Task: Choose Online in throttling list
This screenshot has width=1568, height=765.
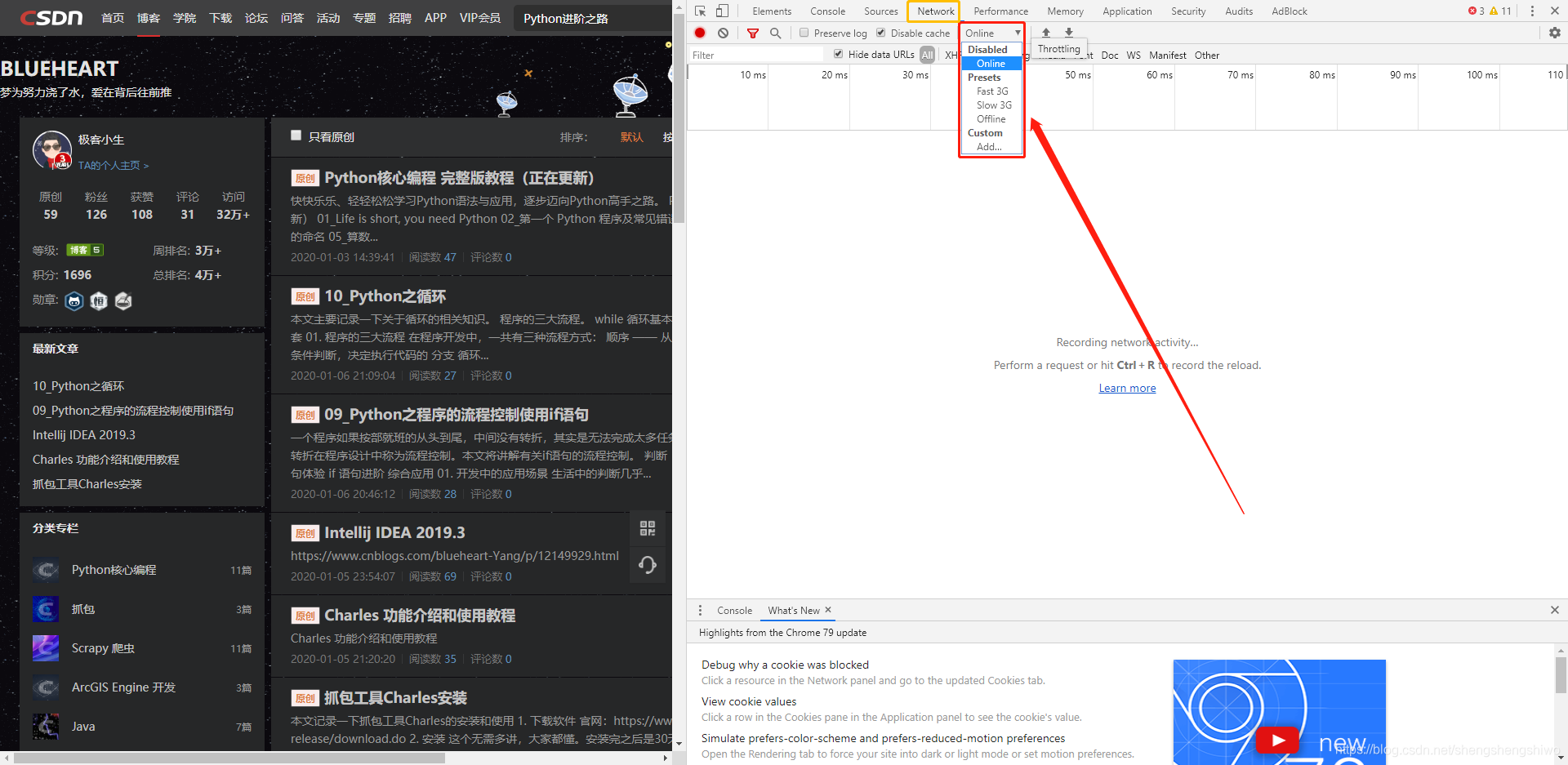Action: click(x=991, y=64)
